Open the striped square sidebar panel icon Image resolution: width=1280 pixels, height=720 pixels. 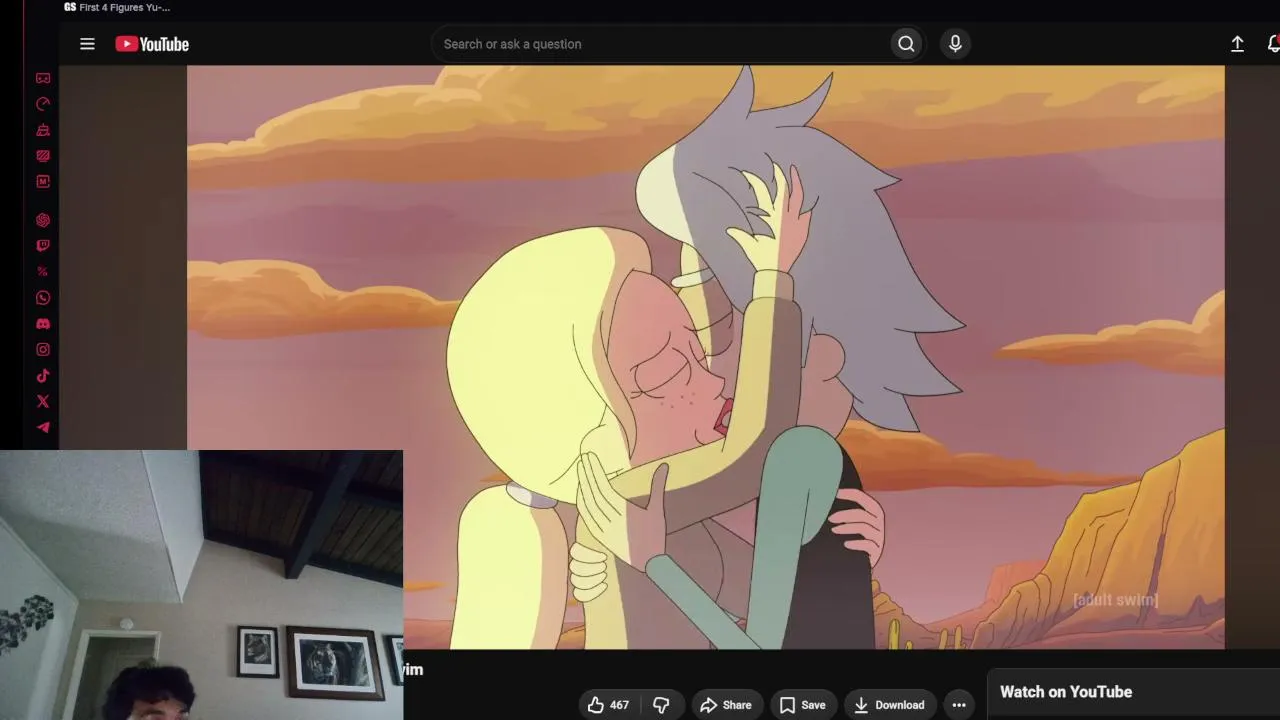[x=43, y=156]
